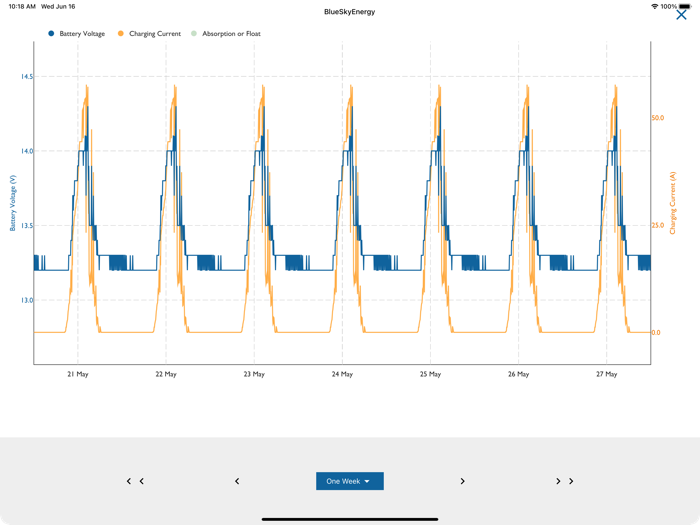Click the Charging Current (A) axis title
The image size is (700, 525).
point(673,203)
